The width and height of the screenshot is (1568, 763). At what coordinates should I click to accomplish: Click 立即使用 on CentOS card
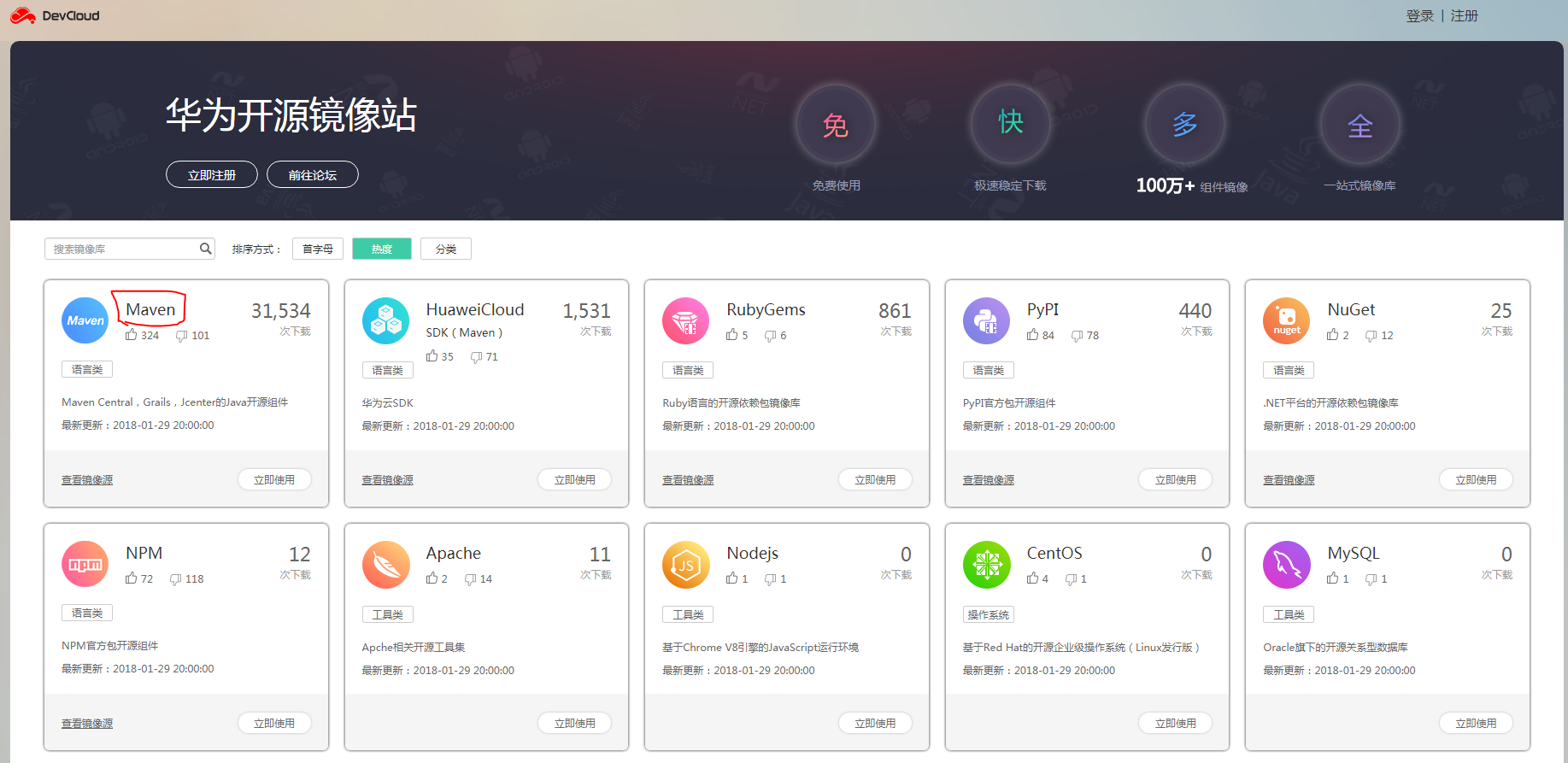click(1176, 723)
